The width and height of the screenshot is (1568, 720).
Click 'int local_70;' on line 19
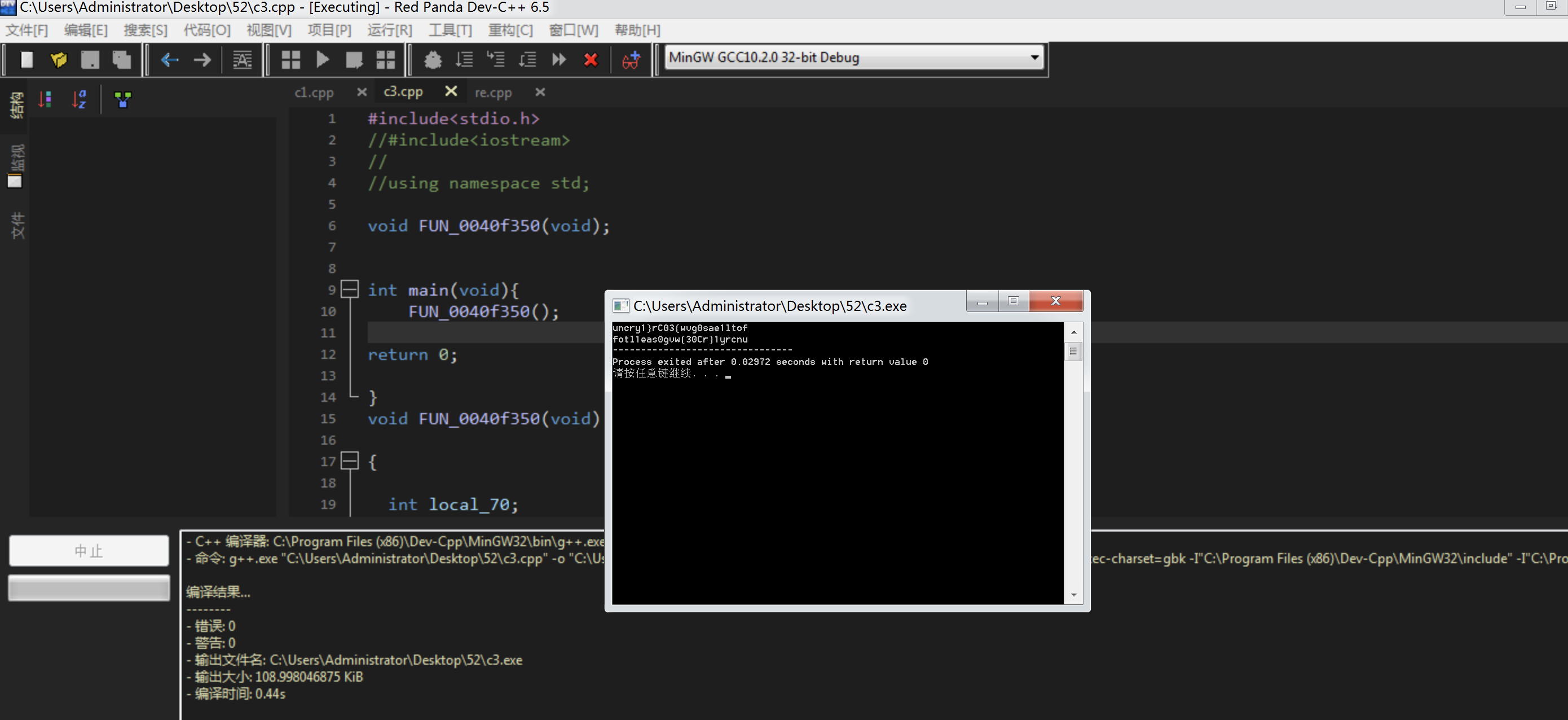[x=453, y=504]
